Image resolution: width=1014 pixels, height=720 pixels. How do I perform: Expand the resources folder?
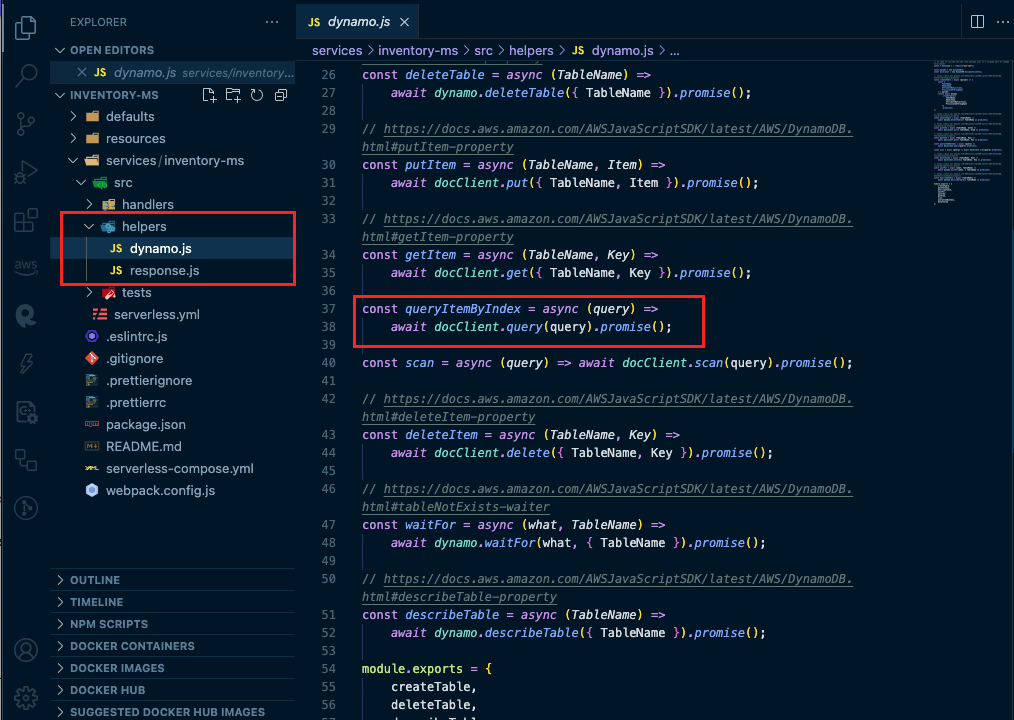pos(73,138)
